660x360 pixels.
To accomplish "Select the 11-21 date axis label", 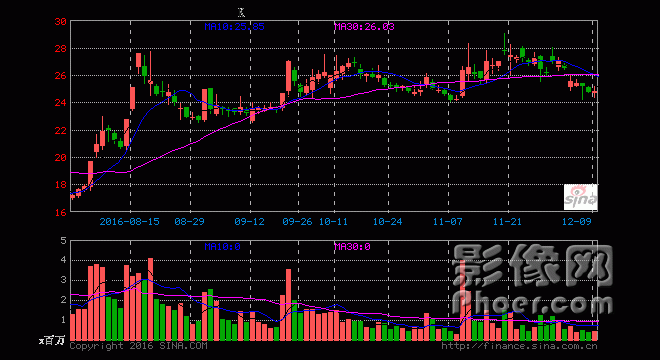I will (x=507, y=221).
